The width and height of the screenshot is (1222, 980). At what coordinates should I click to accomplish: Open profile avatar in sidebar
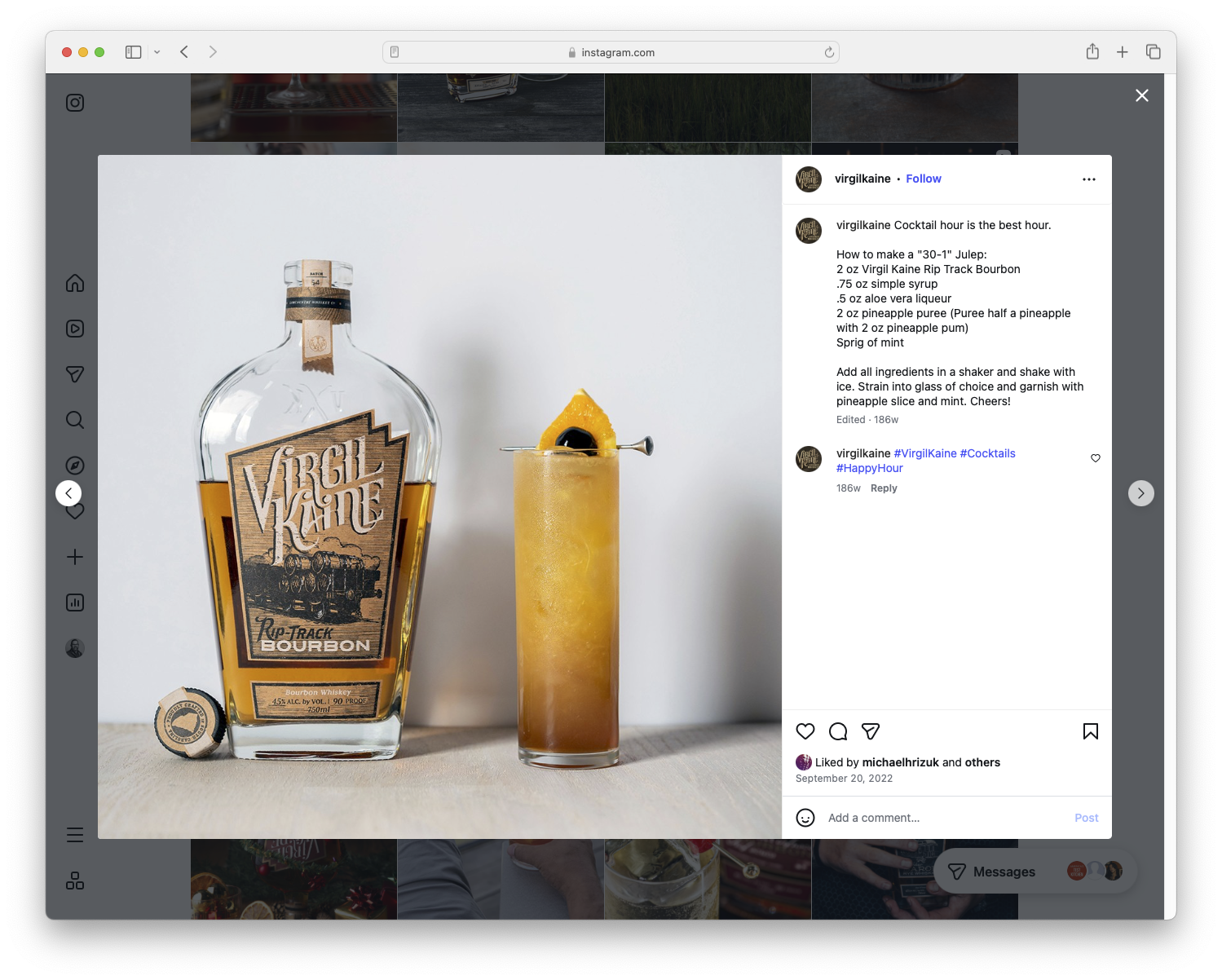click(75, 648)
